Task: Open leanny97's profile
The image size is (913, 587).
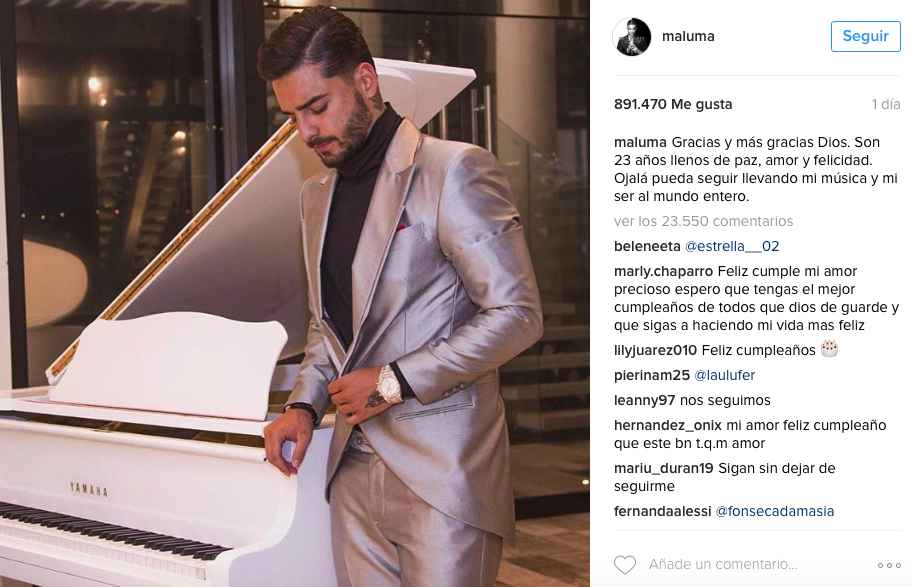Action: 645,400
